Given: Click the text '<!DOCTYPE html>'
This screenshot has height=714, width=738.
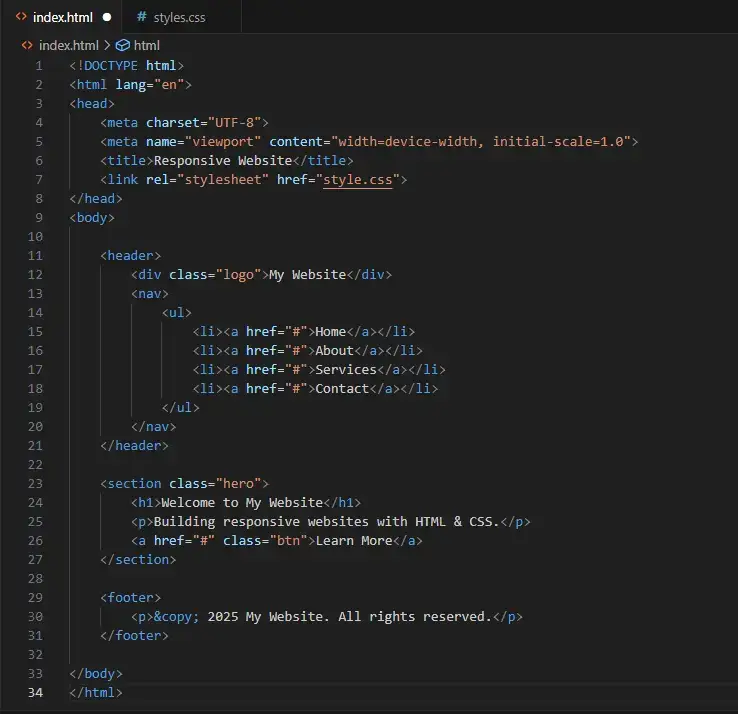Looking at the screenshot, I should (127, 66).
